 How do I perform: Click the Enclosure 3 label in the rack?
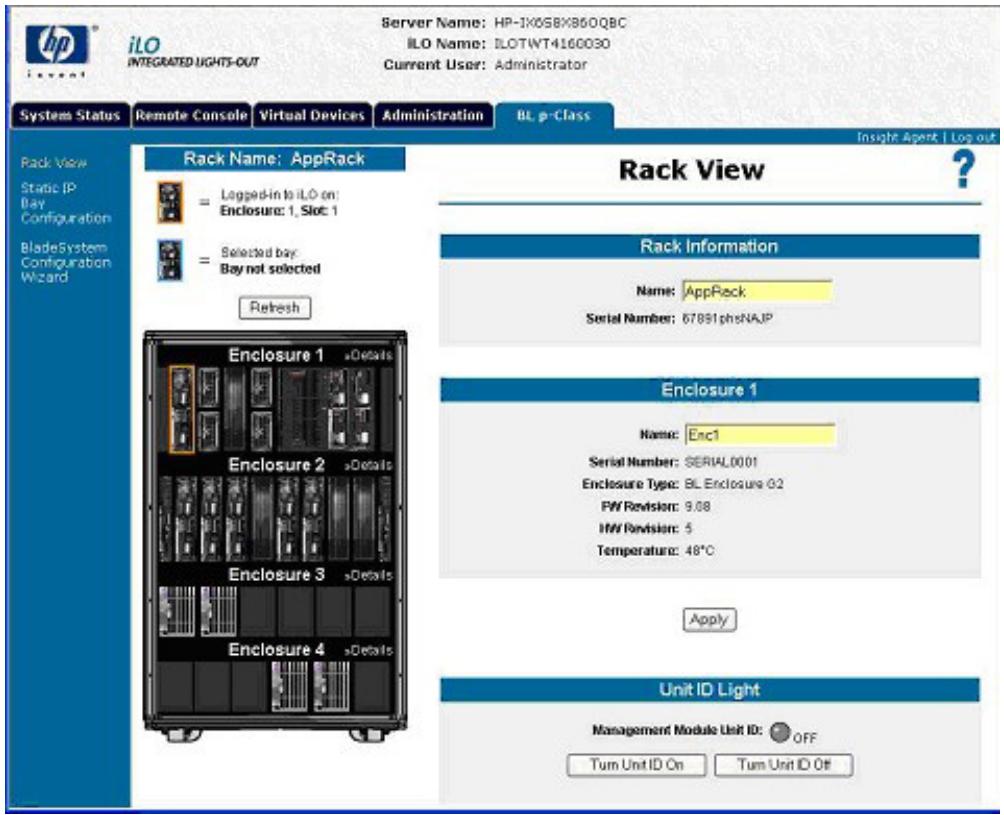point(276,575)
